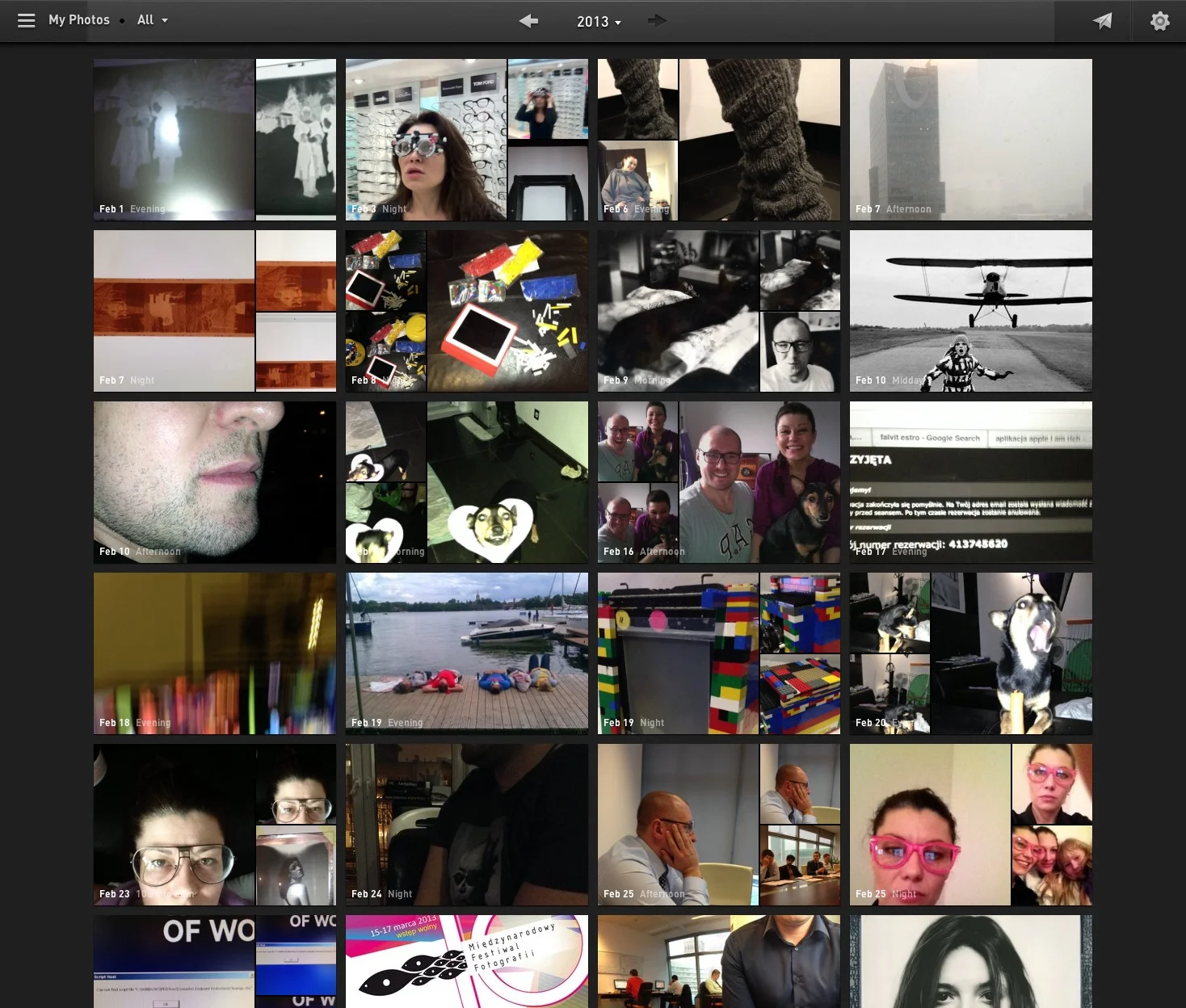Open the Feb 23 glasses selfie photo
The image size is (1186, 1008).
pos(174,825)
